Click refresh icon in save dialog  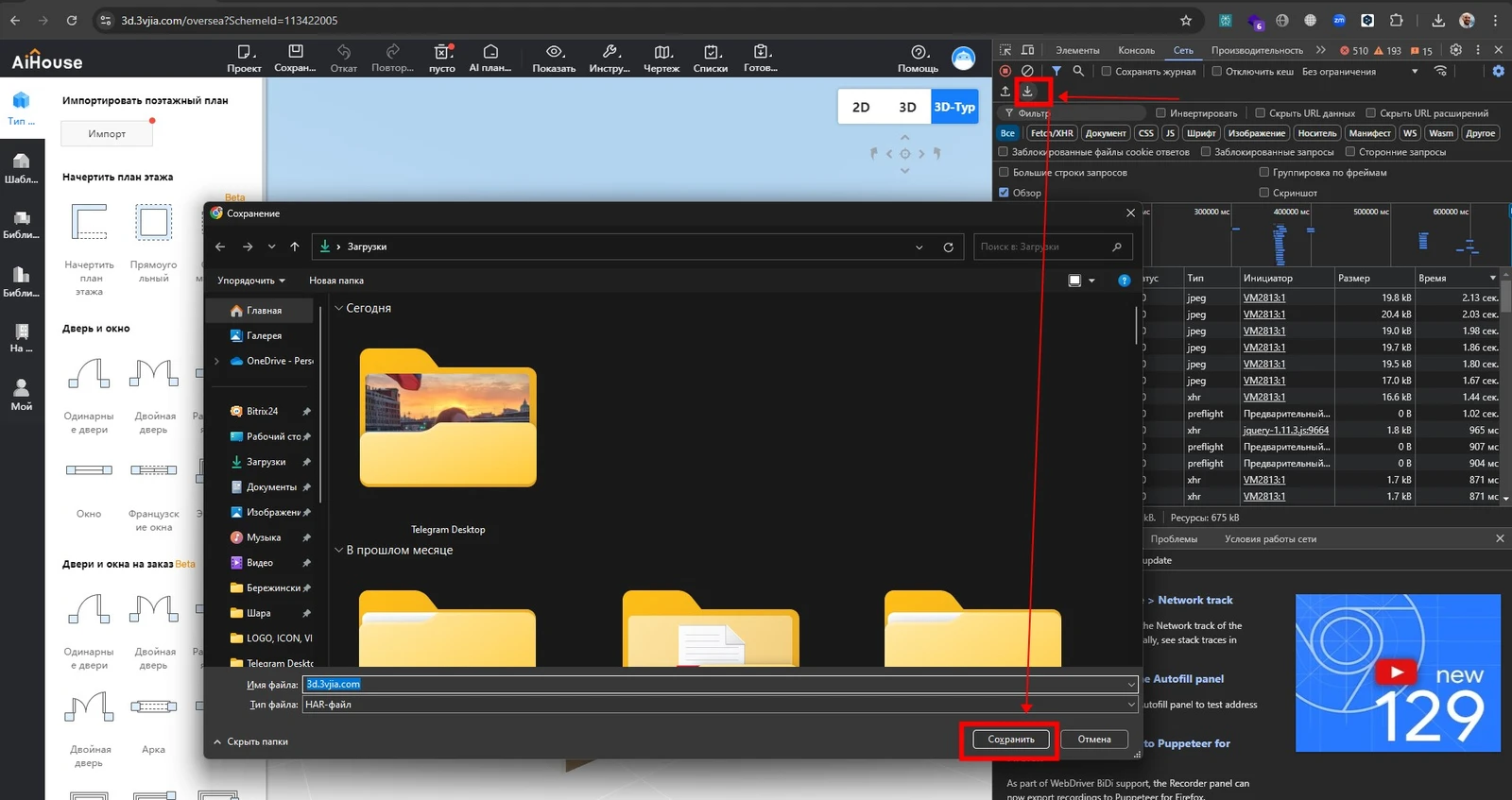[948, 247]
